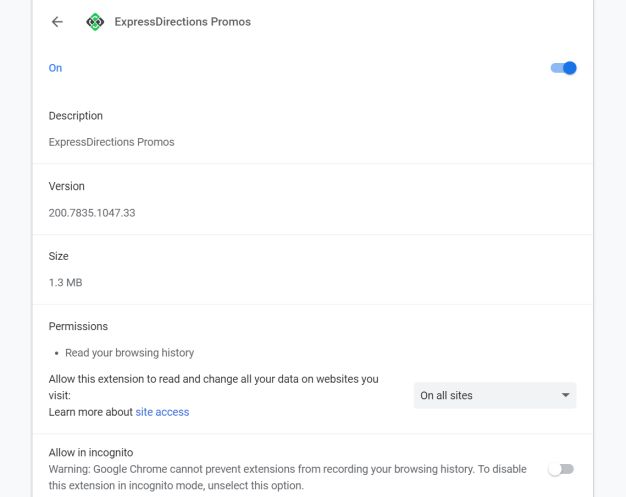This screenshot has width=626, height=497.
Task: Enable the Allow in incognito toggle
Action: tap(561, 469)
